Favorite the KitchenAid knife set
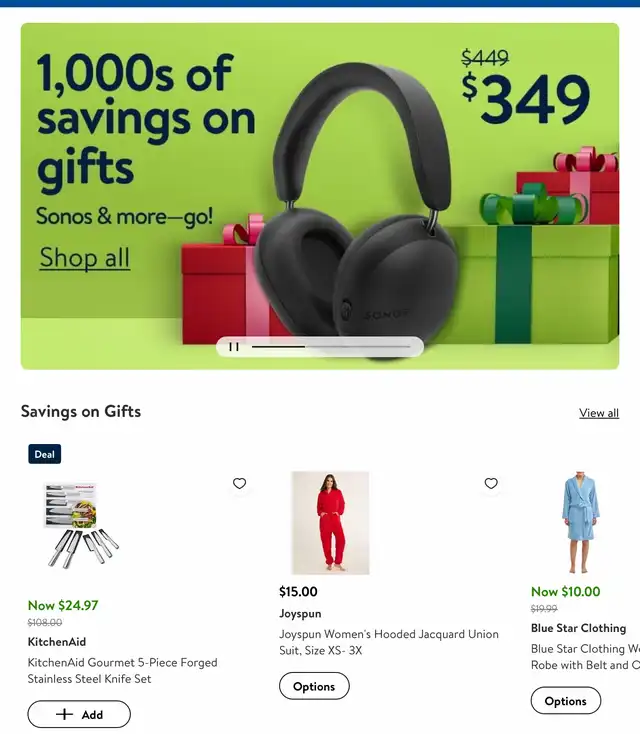This screenshot has width=640, height=734. coord(239,483)
